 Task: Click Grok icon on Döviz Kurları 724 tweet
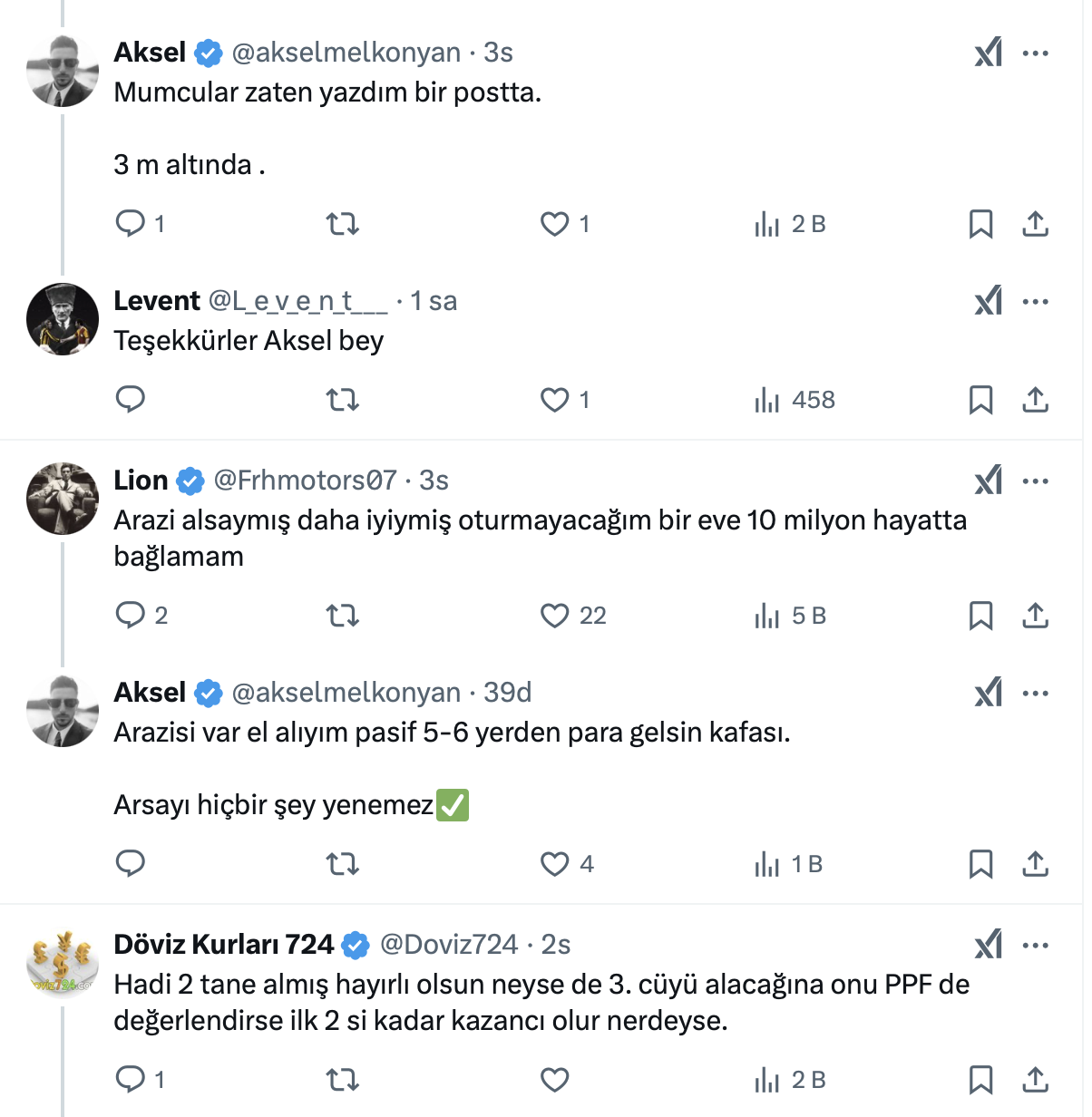pyautogui.click(x=989, y=945)
